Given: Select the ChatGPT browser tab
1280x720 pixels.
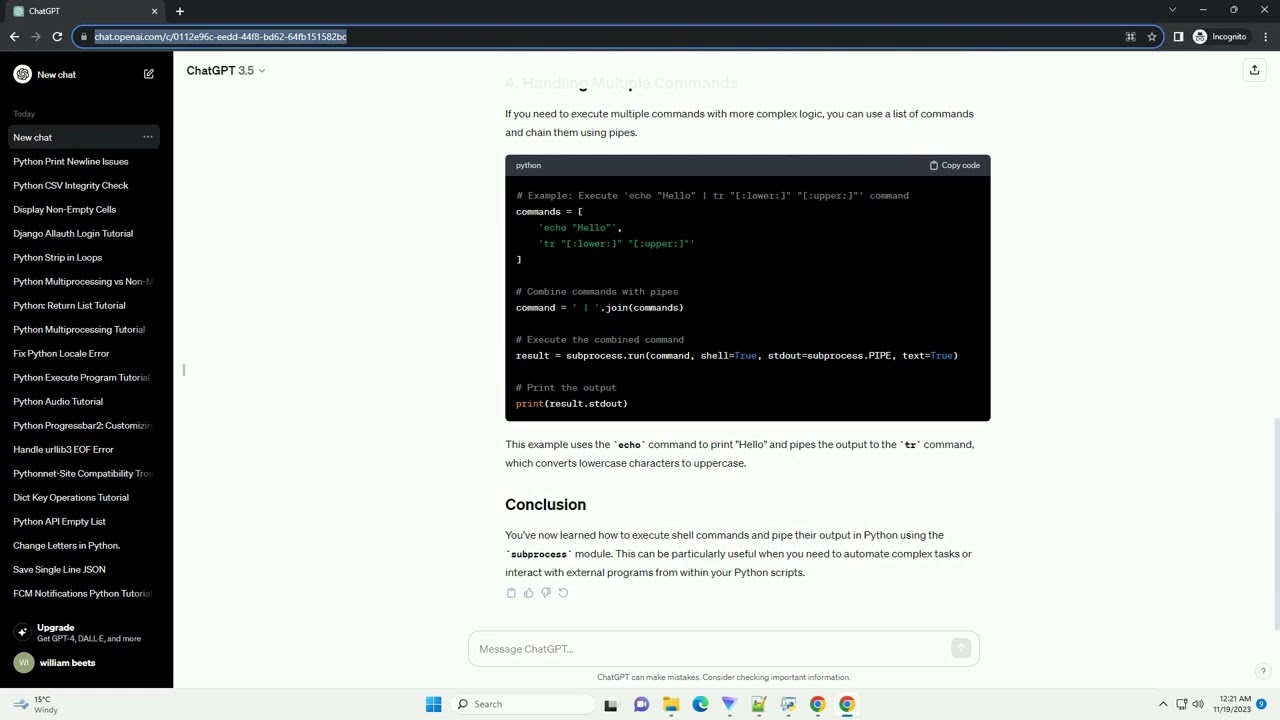Looking at the screenshot, I should click(x=85, y=11).
